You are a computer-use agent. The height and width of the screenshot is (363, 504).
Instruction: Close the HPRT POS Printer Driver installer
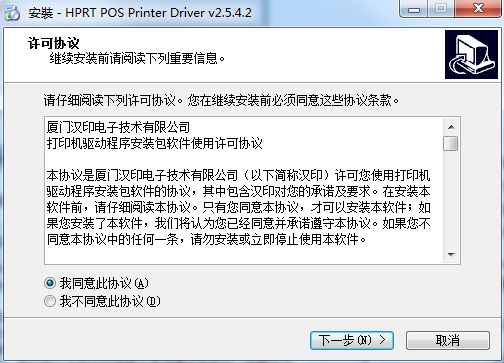pos(479,9)
